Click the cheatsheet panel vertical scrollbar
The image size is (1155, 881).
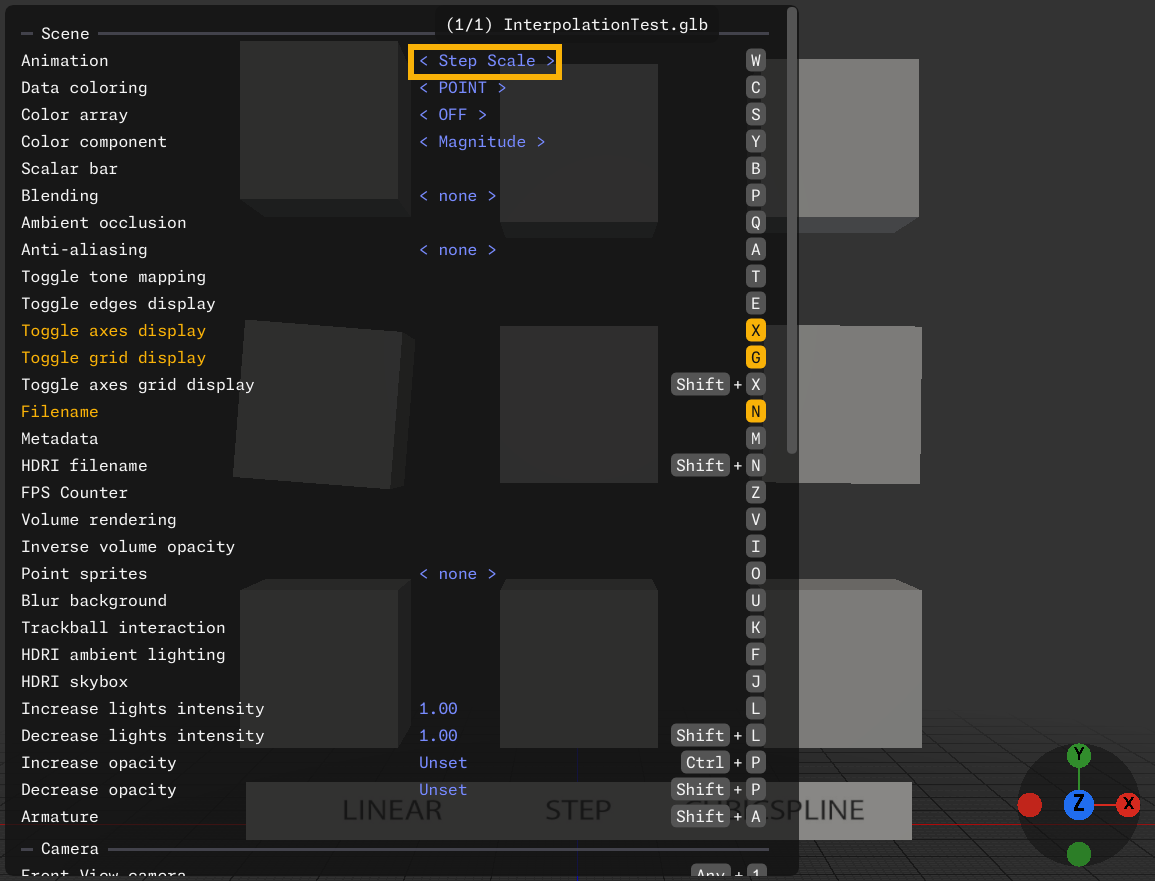pos(792,230)
